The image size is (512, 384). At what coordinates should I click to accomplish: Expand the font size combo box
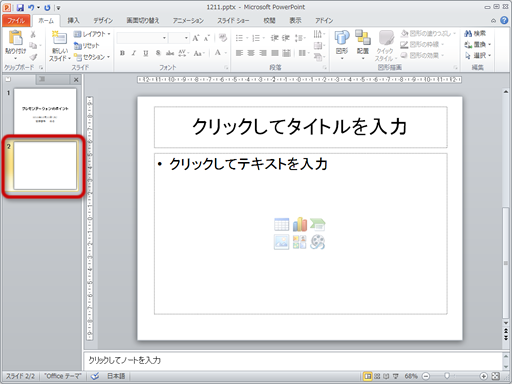coord(186,38)
